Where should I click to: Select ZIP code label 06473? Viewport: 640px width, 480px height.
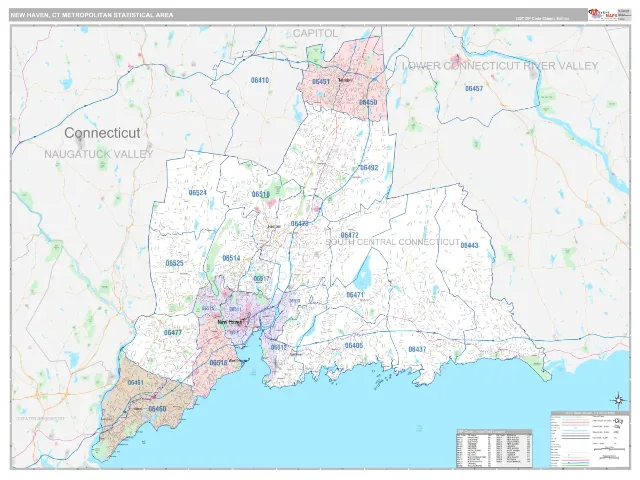pyautogui.click(x=300, y=224)
